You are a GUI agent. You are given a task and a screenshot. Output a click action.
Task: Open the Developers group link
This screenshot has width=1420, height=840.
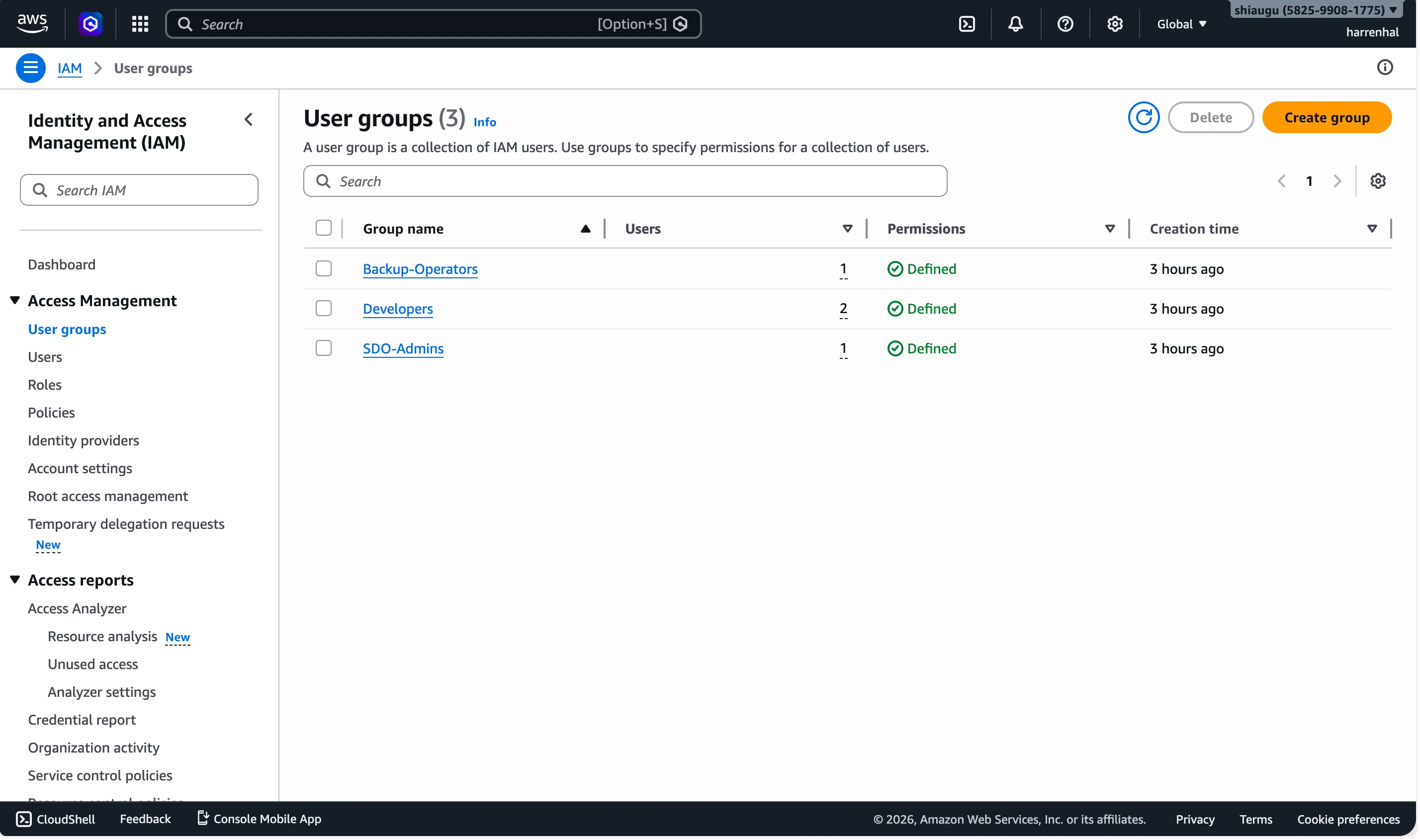397,309
